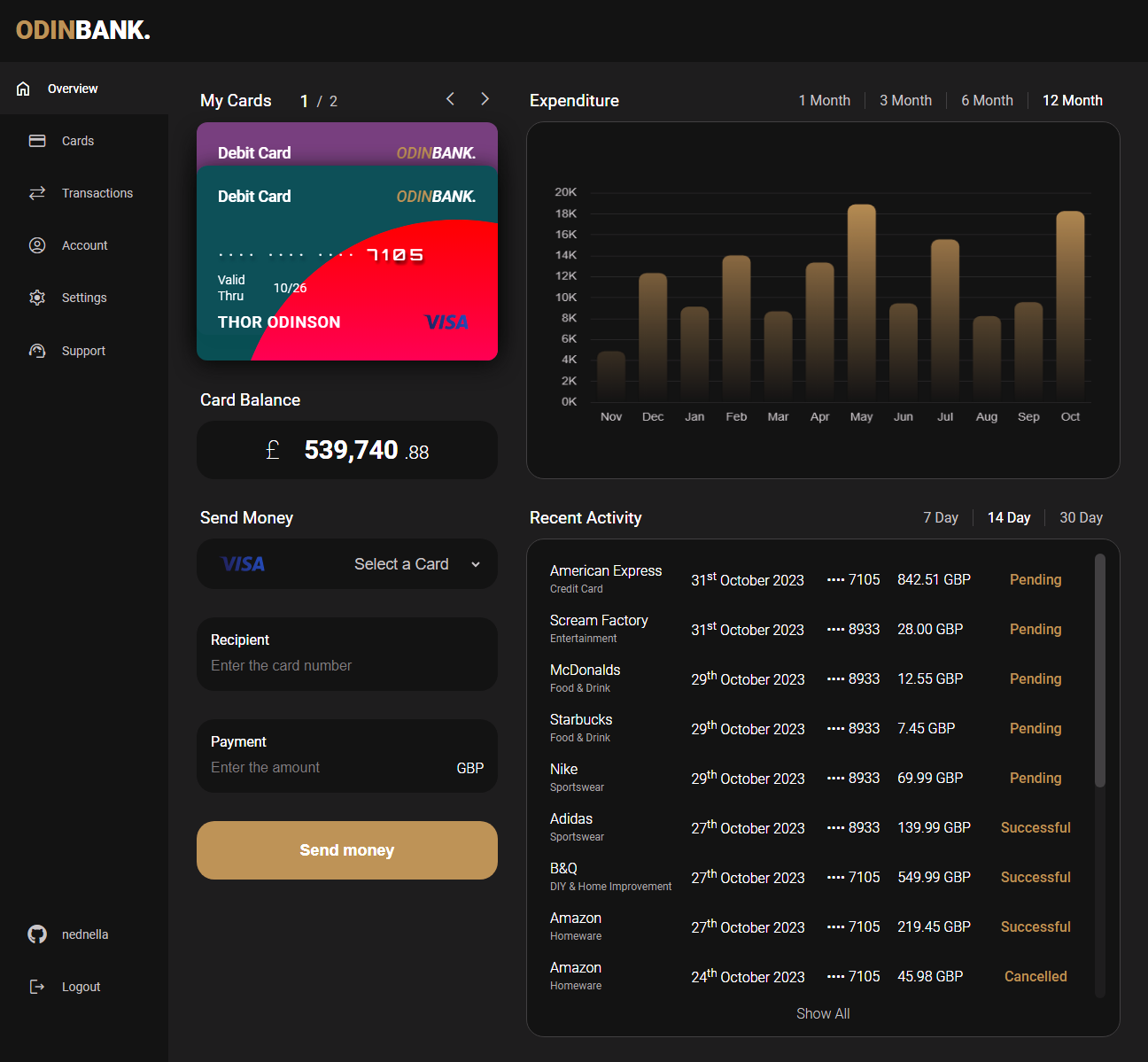Screen dimensions: 1148x1062
Task: Click the right arrow to view next card
Action: click(484, 99)
